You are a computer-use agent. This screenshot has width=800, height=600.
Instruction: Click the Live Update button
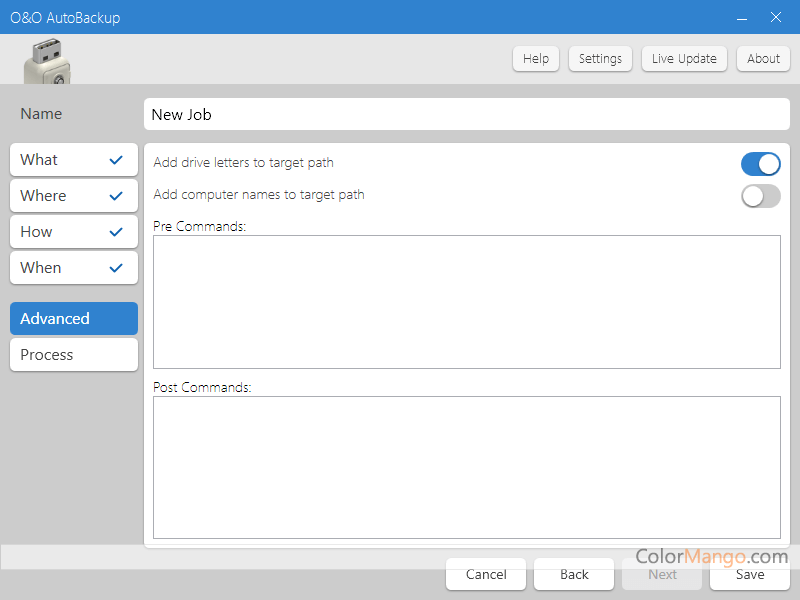point(684,59)
